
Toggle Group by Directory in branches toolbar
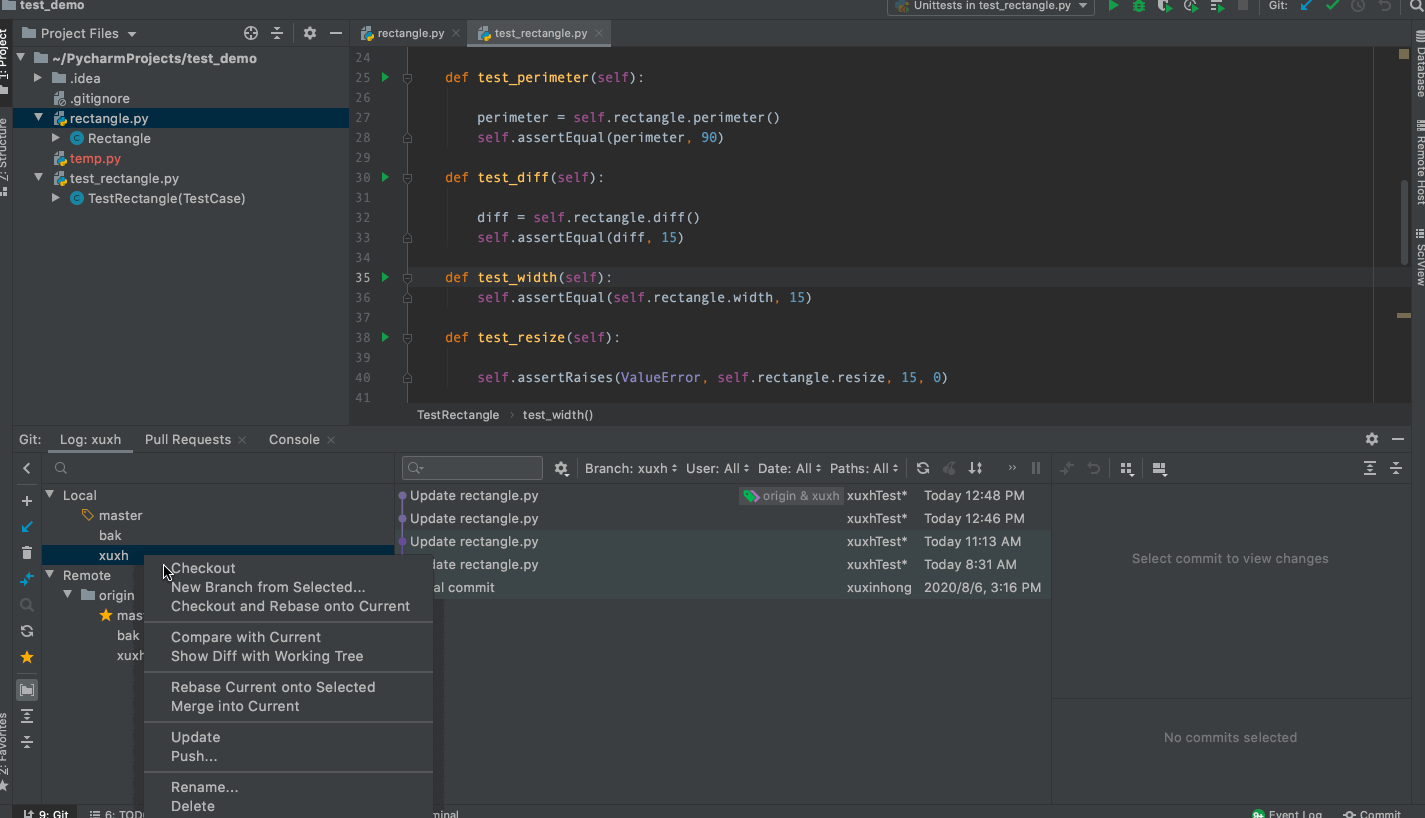(x=27, y=690)
